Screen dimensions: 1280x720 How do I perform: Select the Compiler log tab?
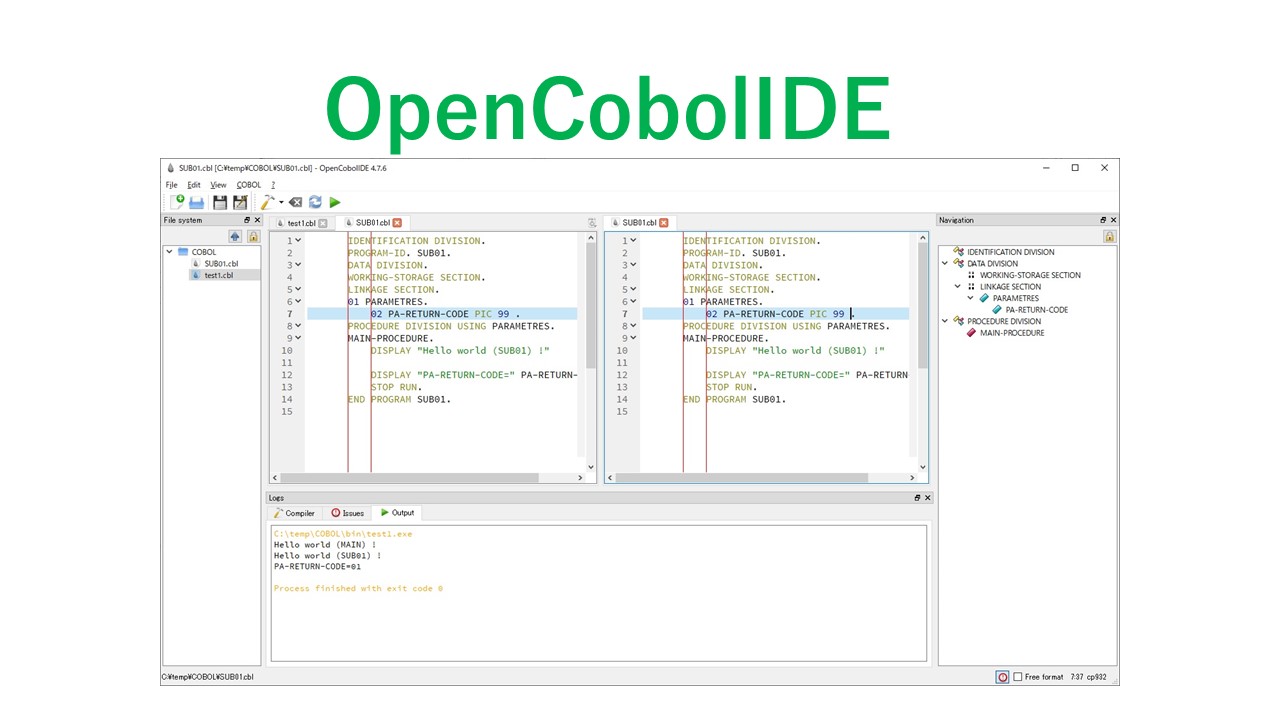295,512
